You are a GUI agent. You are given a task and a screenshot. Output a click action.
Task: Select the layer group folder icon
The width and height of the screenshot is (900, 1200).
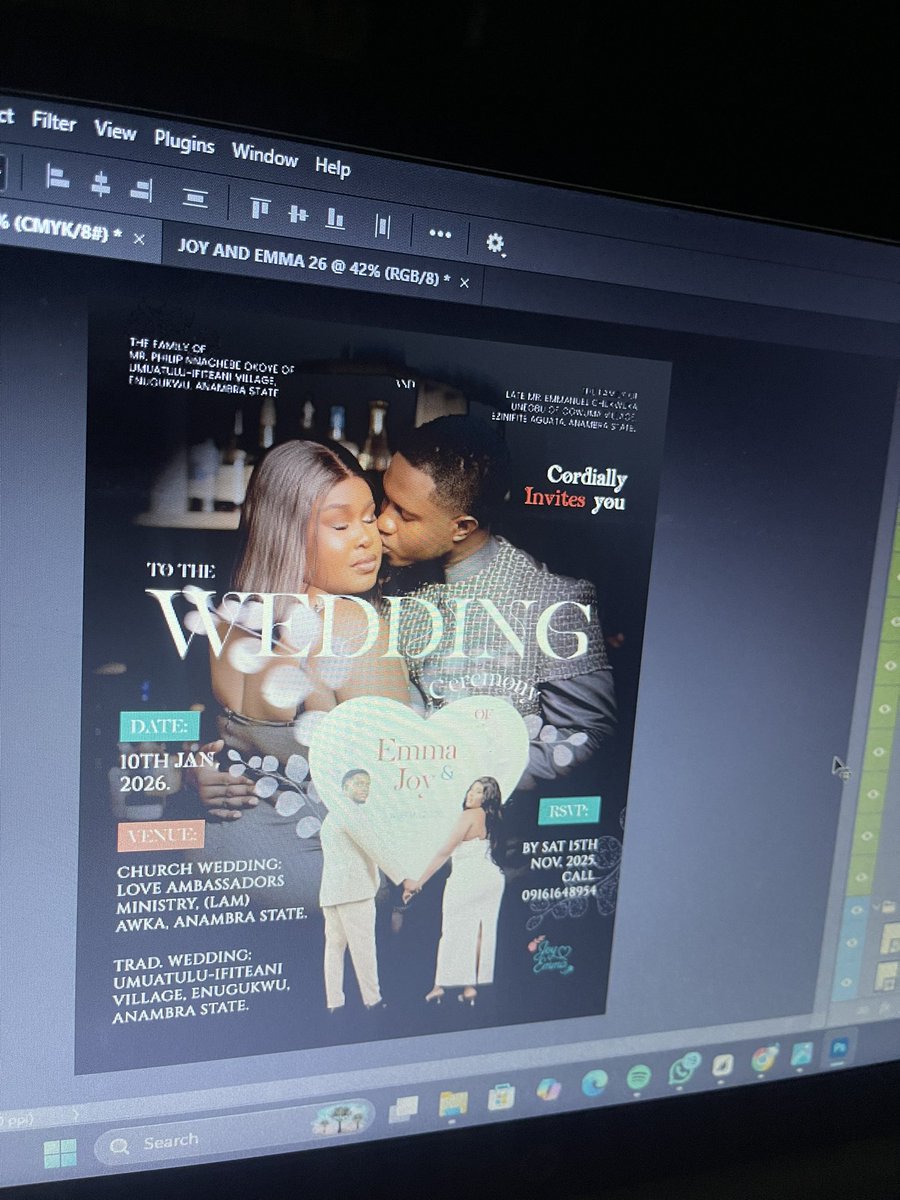pyautogui.click(x=890, y=908)
